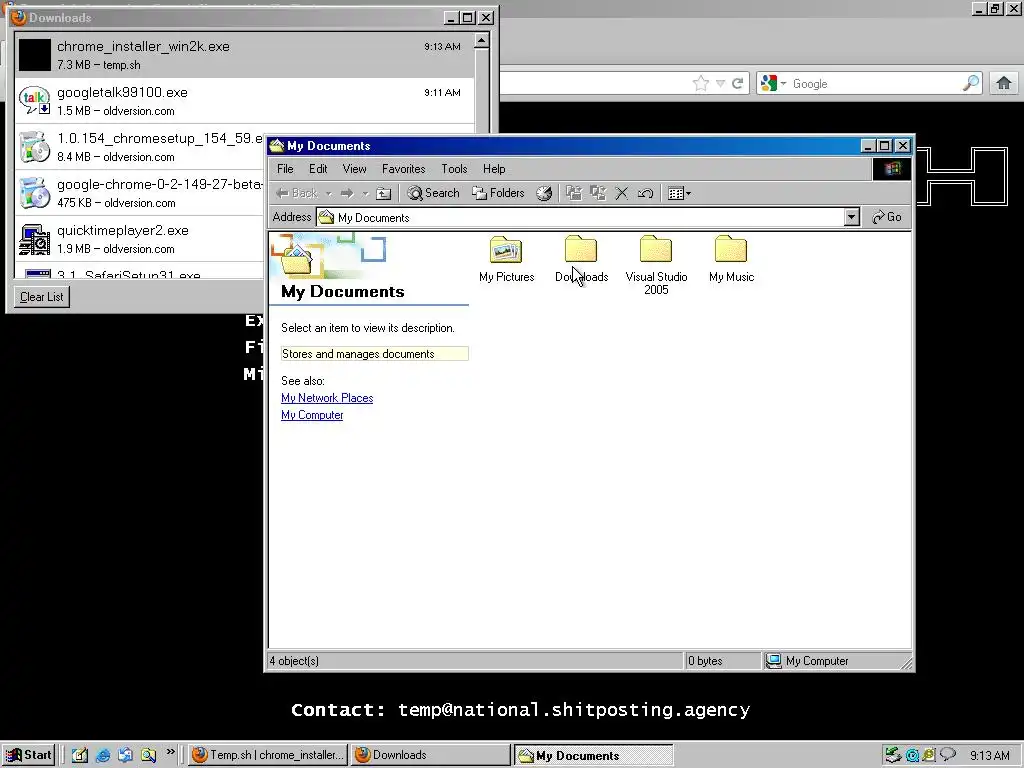
Task: Switch to Temp.sh Firefox taskbar button
Action: coord(268,755)
